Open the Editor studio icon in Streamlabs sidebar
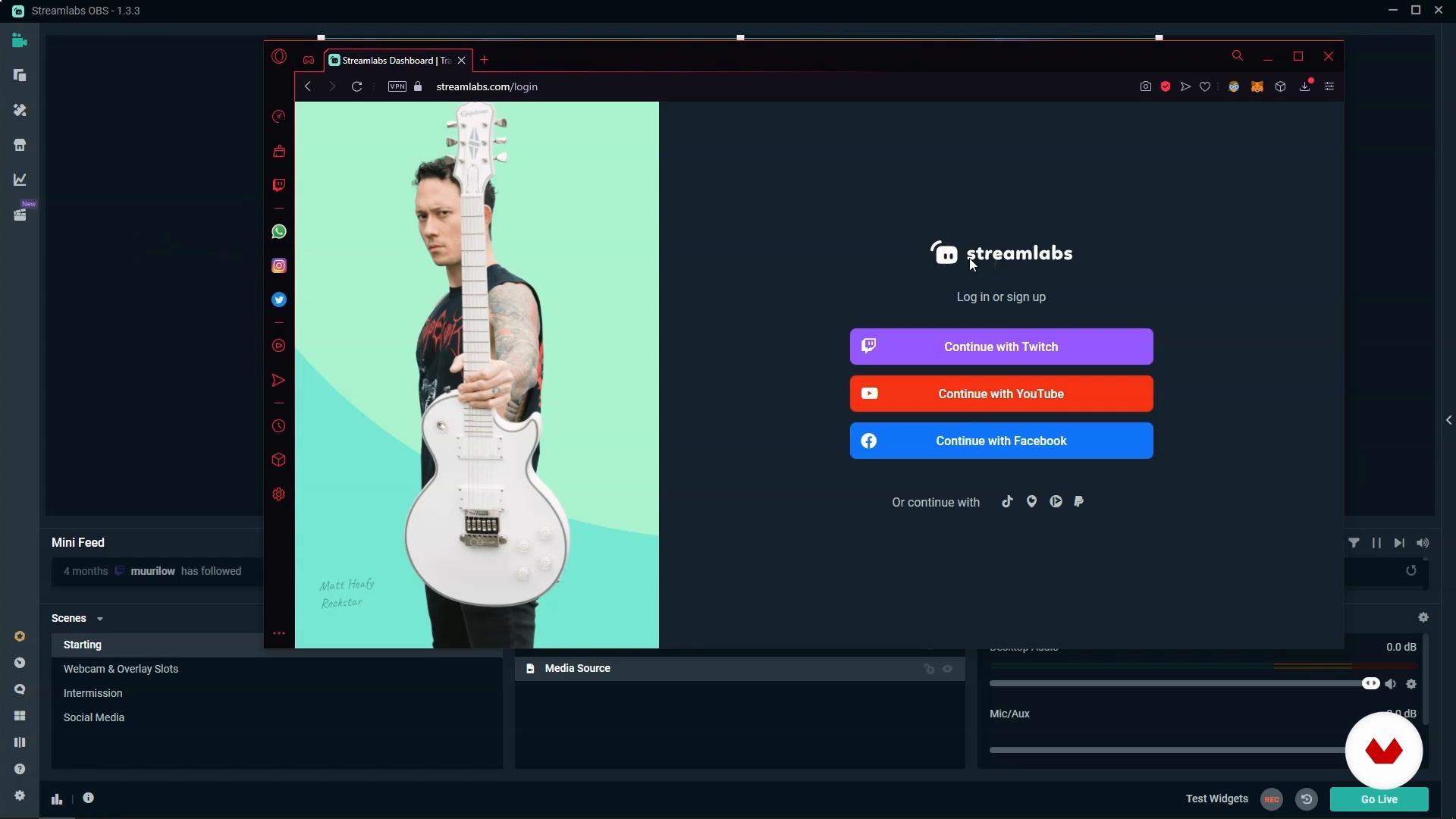Viewport: 1456px width, 819px height. [20, 40]
